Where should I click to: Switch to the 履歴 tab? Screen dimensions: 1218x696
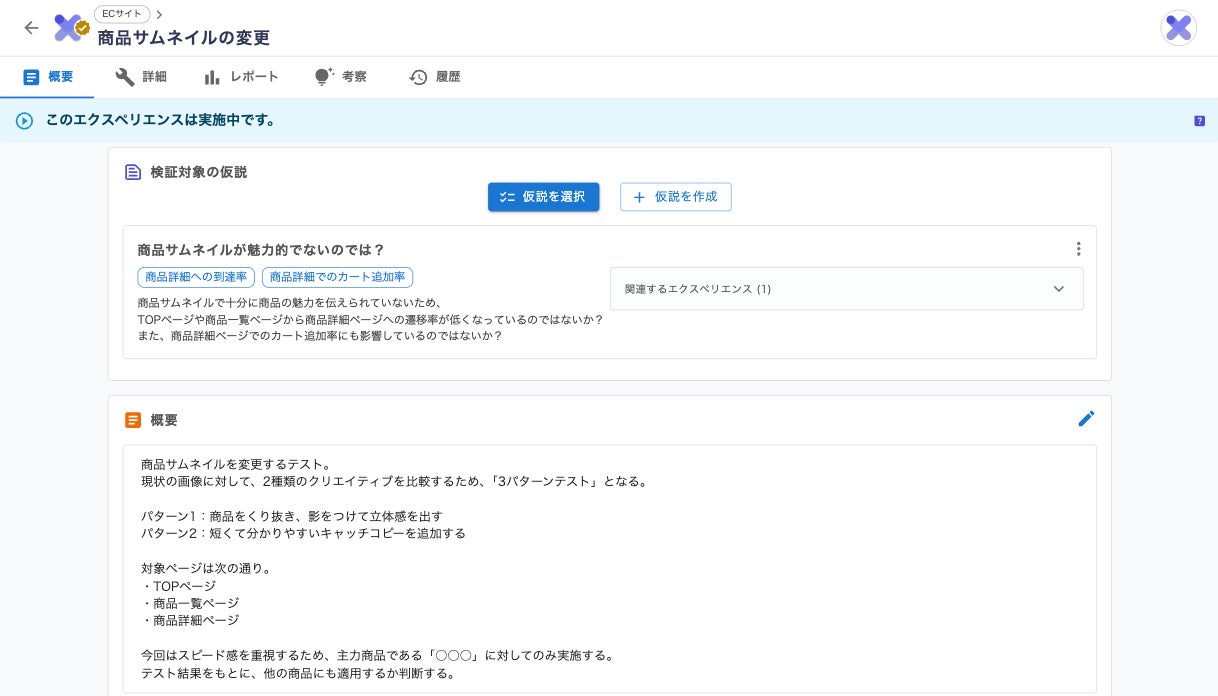click(x=435, y=77)
